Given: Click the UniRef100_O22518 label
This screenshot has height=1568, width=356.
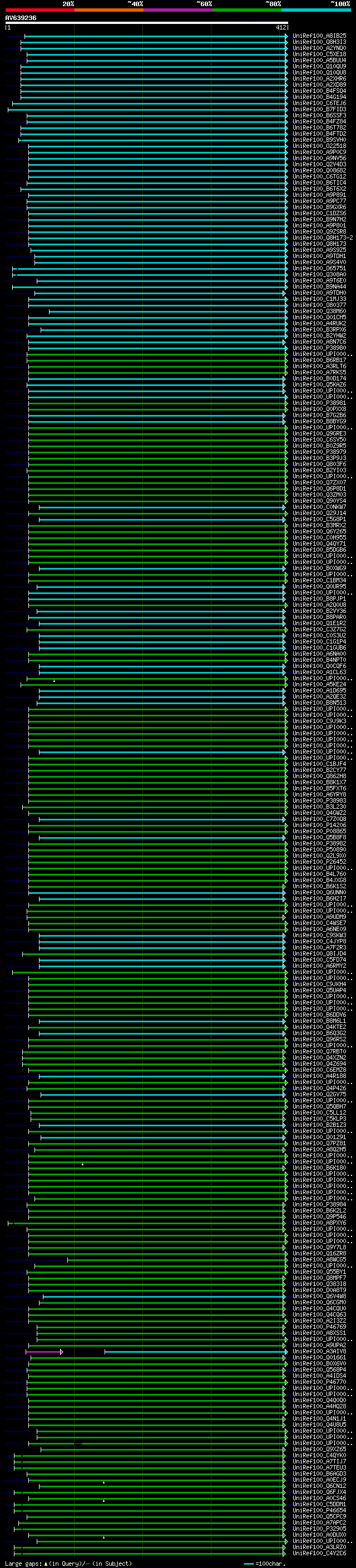Looking at the screenshot, I should pos(319,146).
